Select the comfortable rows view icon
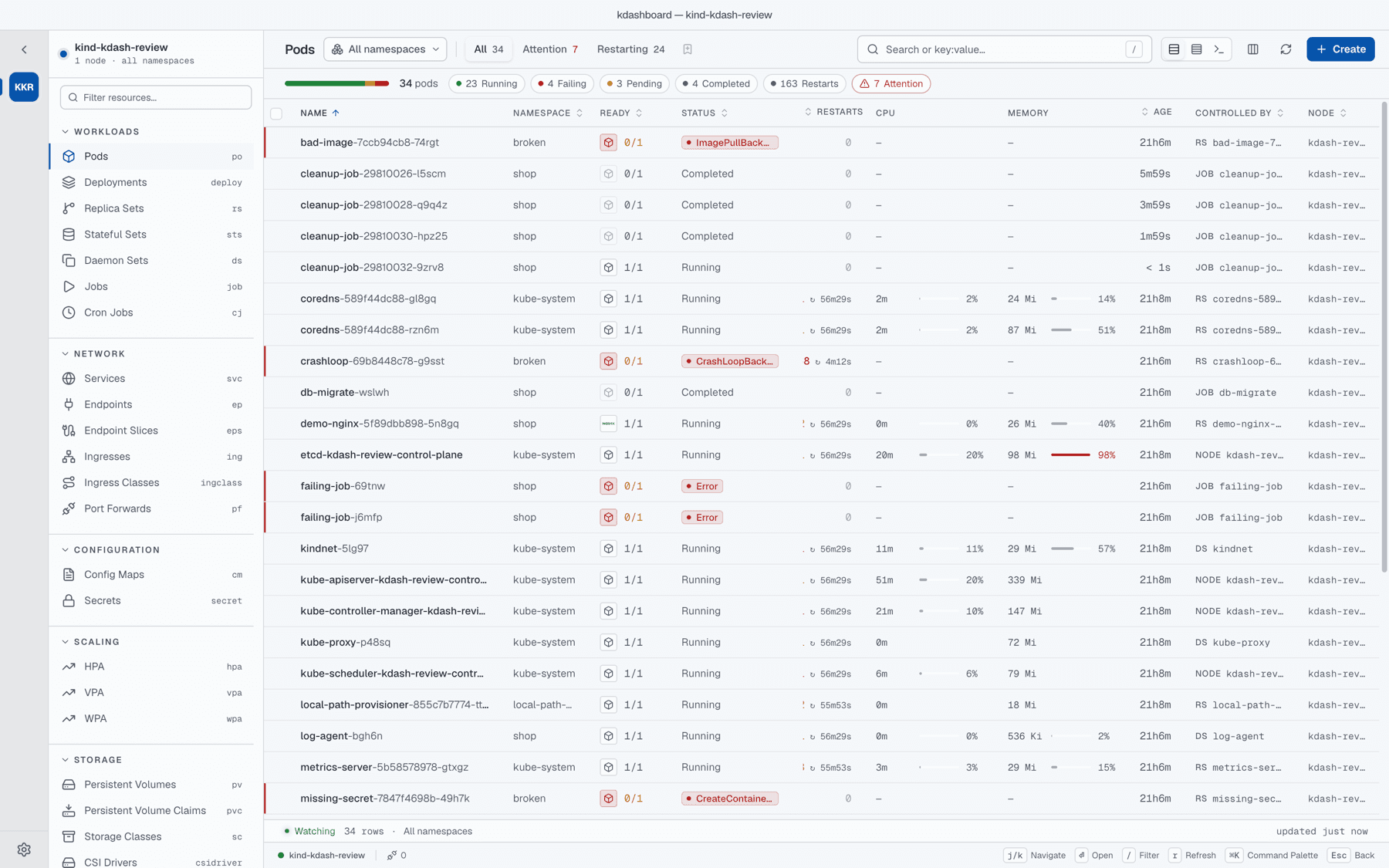The height and width of the screenshot is (868, 1389). coord(1174,49)
